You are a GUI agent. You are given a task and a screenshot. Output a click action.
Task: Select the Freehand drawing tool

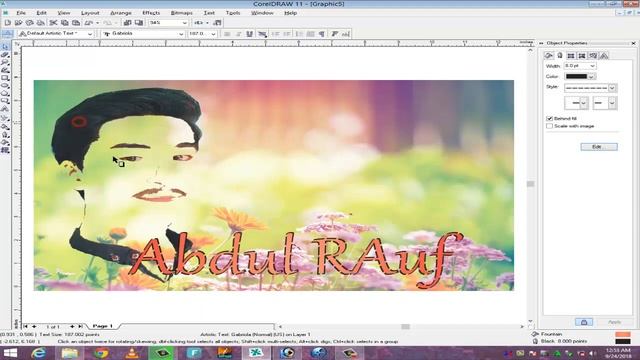pyautogui.click(x=5, y=70)
